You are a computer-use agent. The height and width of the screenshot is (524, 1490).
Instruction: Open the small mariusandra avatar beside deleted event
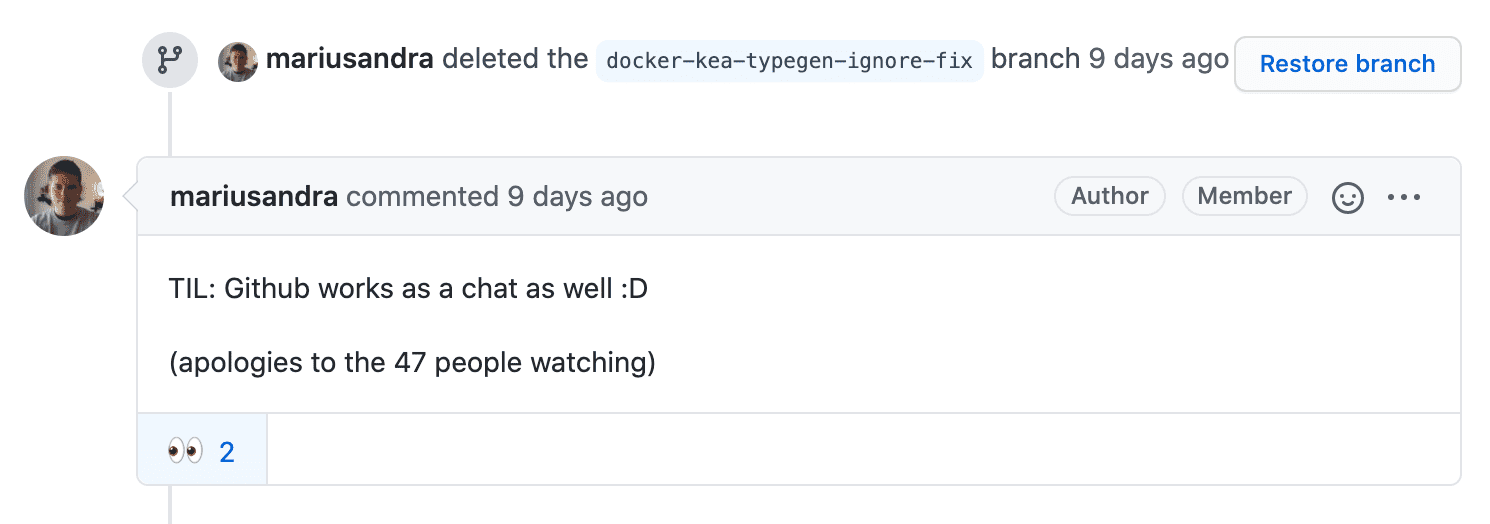coord(238,62)
